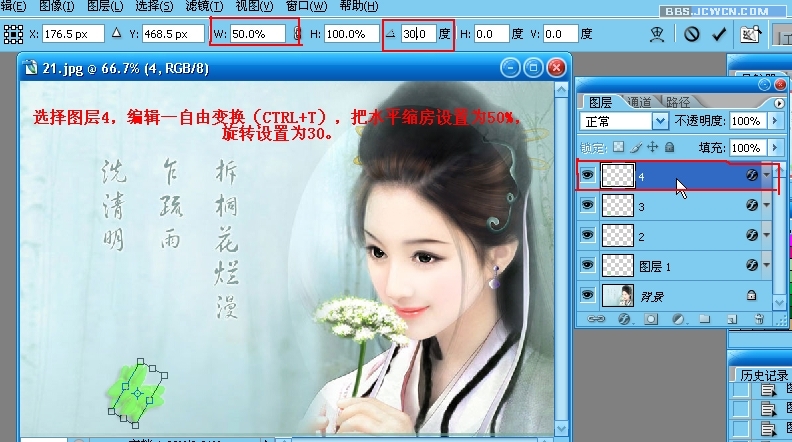Create new fill or adjustment layer icon
Viewport: 792px width, 442px height.
coord(678,319)
